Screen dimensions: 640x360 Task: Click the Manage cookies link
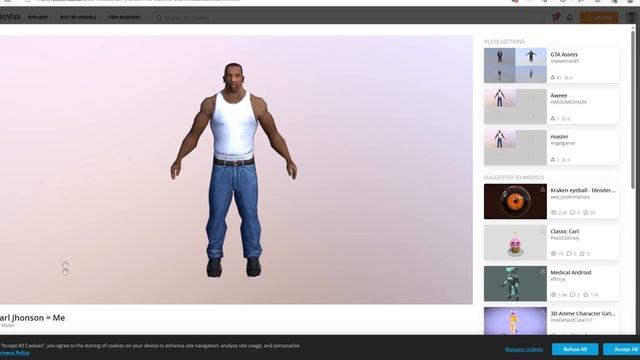pyautogui.click(x=524, y=349)
